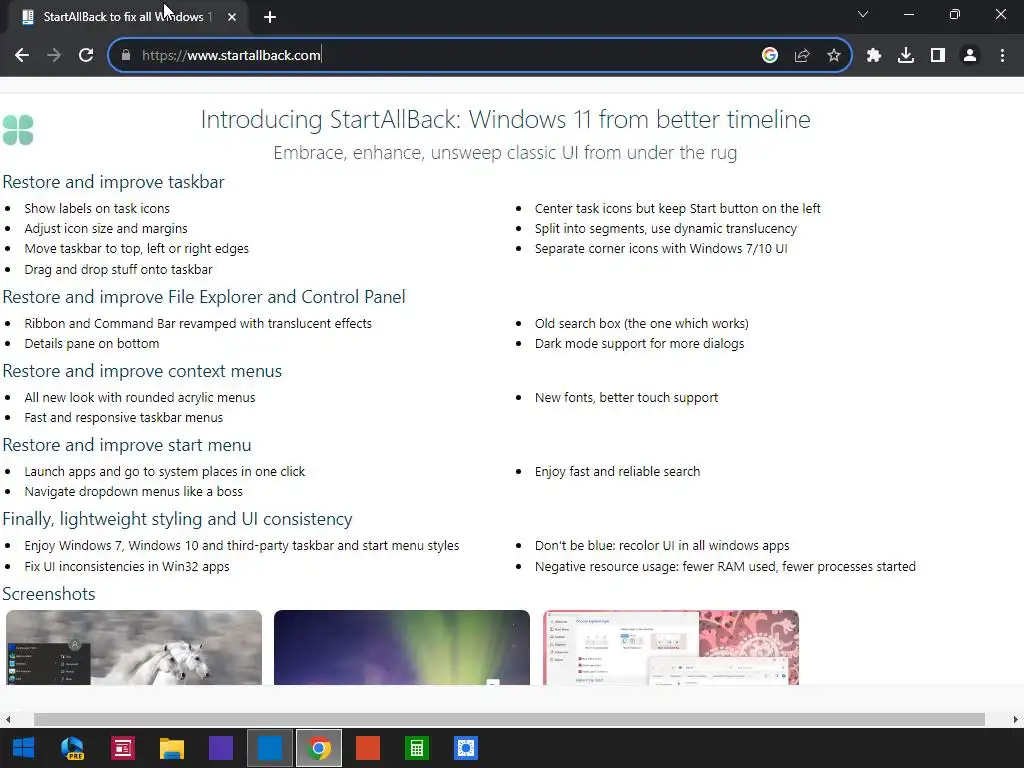Click 'Fast and responsive taskbar menus'
The height and width of the screenshot is (768, 1024).
[x=123, y=417]
